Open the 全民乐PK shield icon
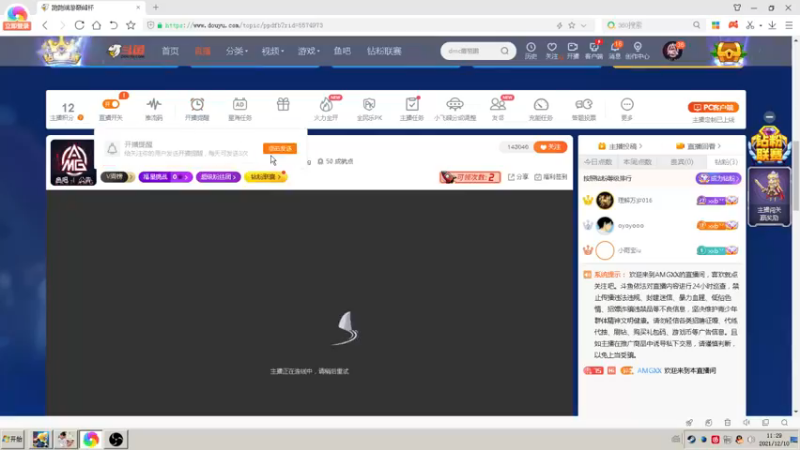This screenshot has width=800, height=450. [x=369, y=105]
